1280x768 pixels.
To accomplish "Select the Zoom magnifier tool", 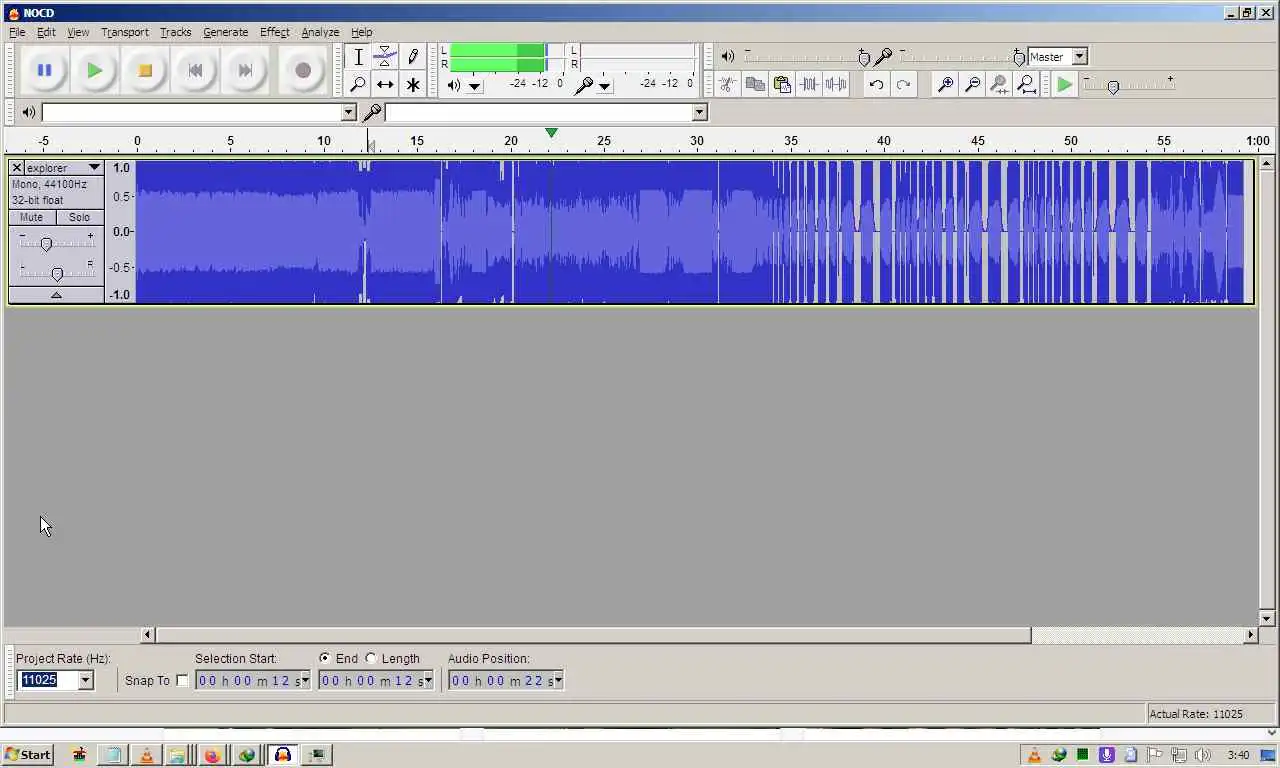I will click(x=358, y=84).
